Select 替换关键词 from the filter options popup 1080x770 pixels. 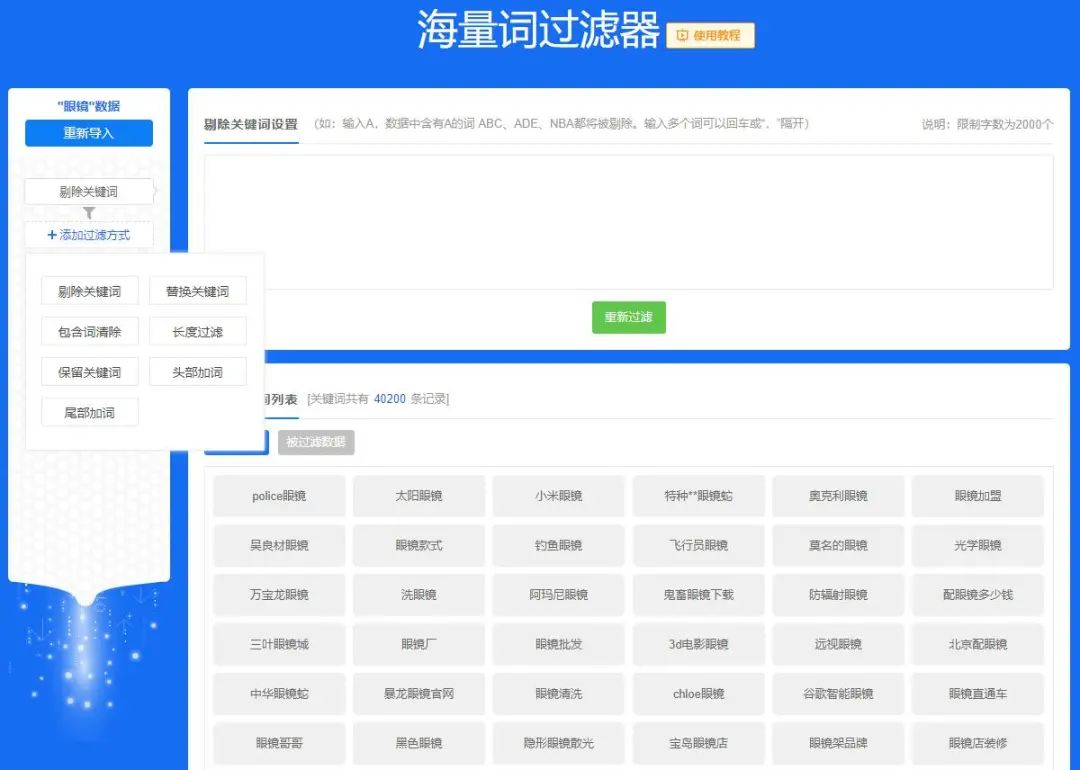[197, 291]
